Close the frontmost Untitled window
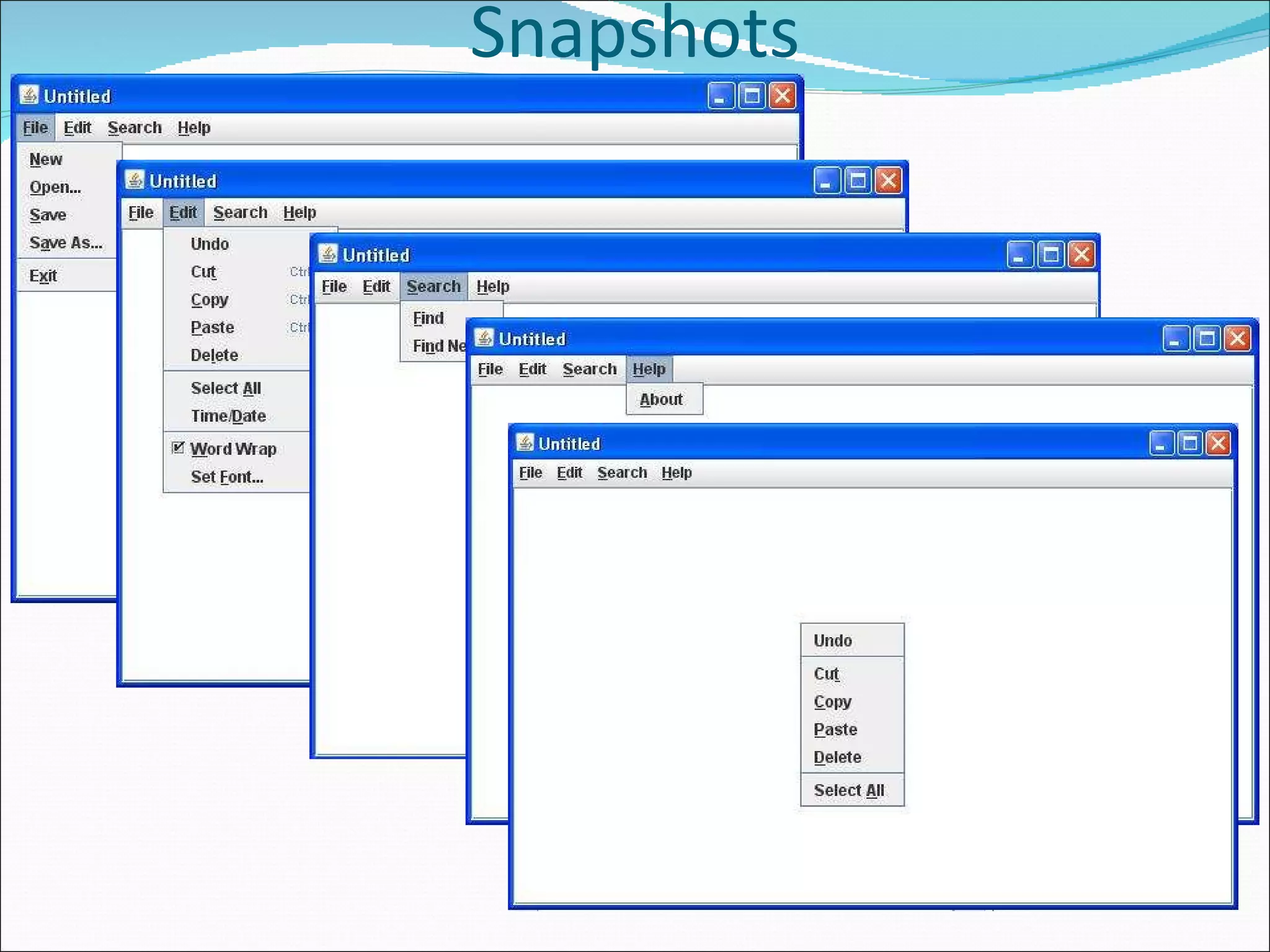1270x952 pixels. [1218, 443]
